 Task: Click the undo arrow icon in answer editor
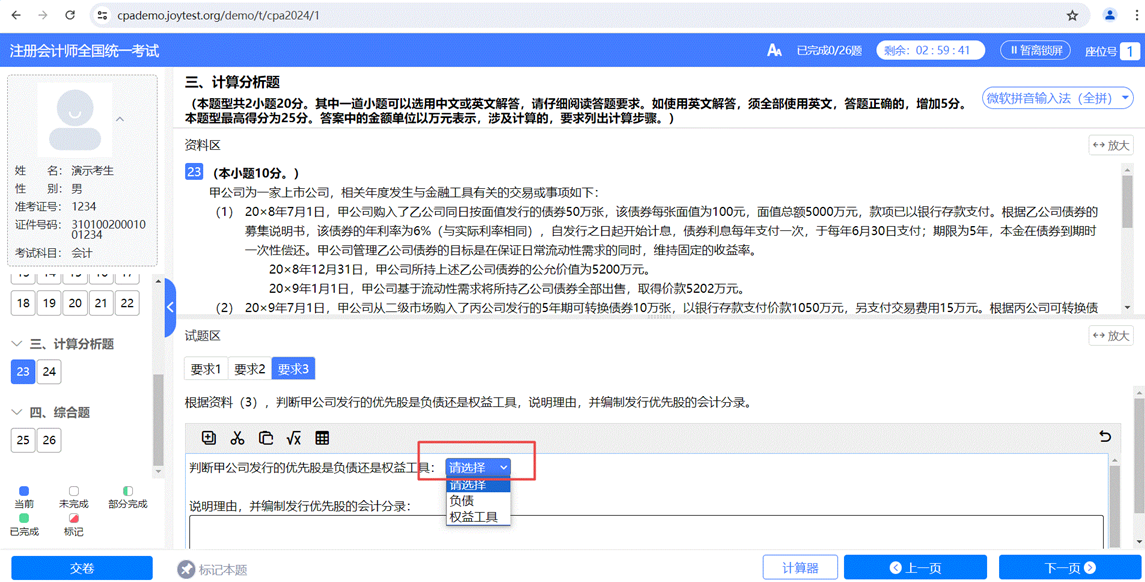click(x=1104, y=437)
